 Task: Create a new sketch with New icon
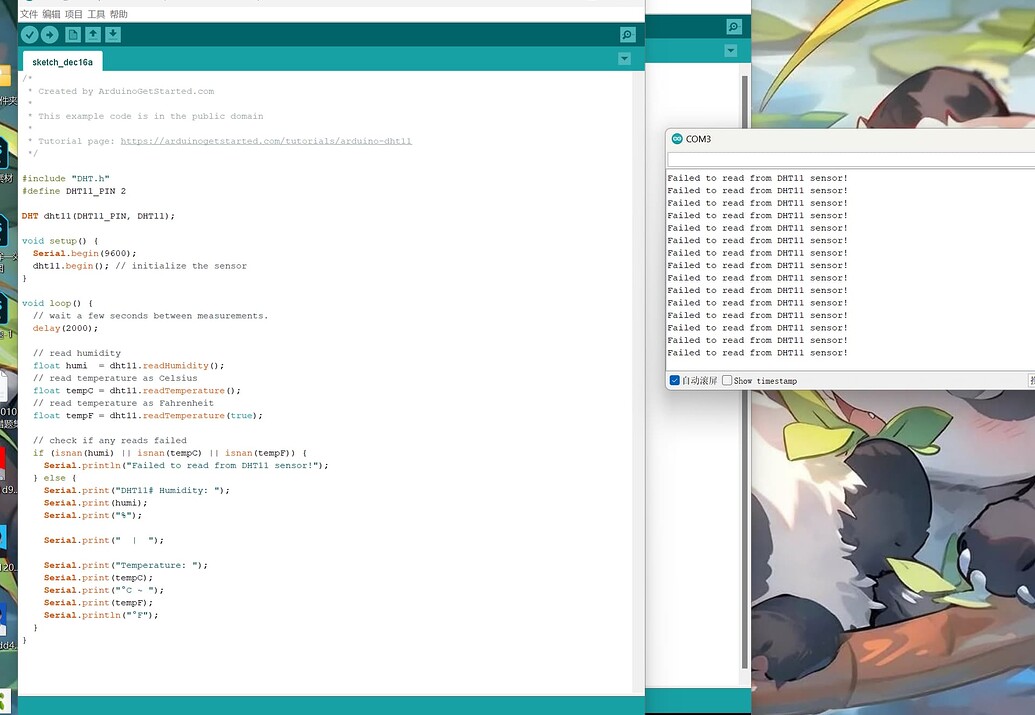[x=73, y=34]
